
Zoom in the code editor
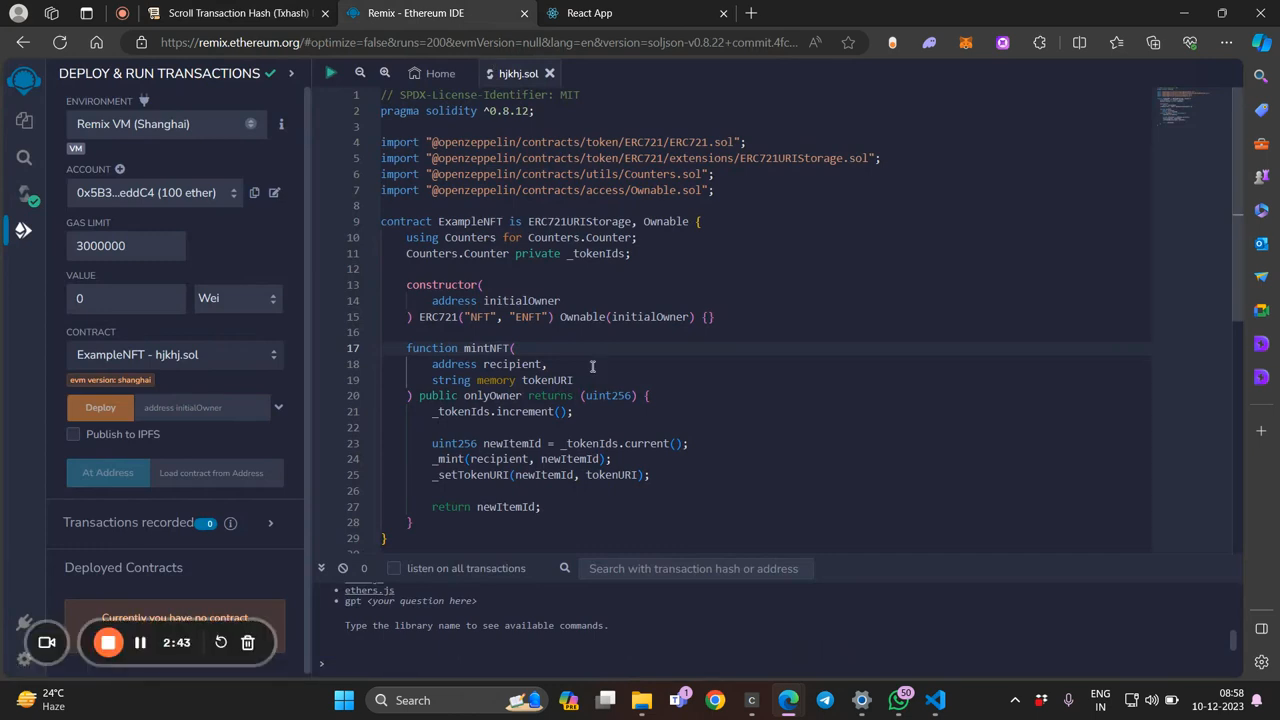pos(384,73)
